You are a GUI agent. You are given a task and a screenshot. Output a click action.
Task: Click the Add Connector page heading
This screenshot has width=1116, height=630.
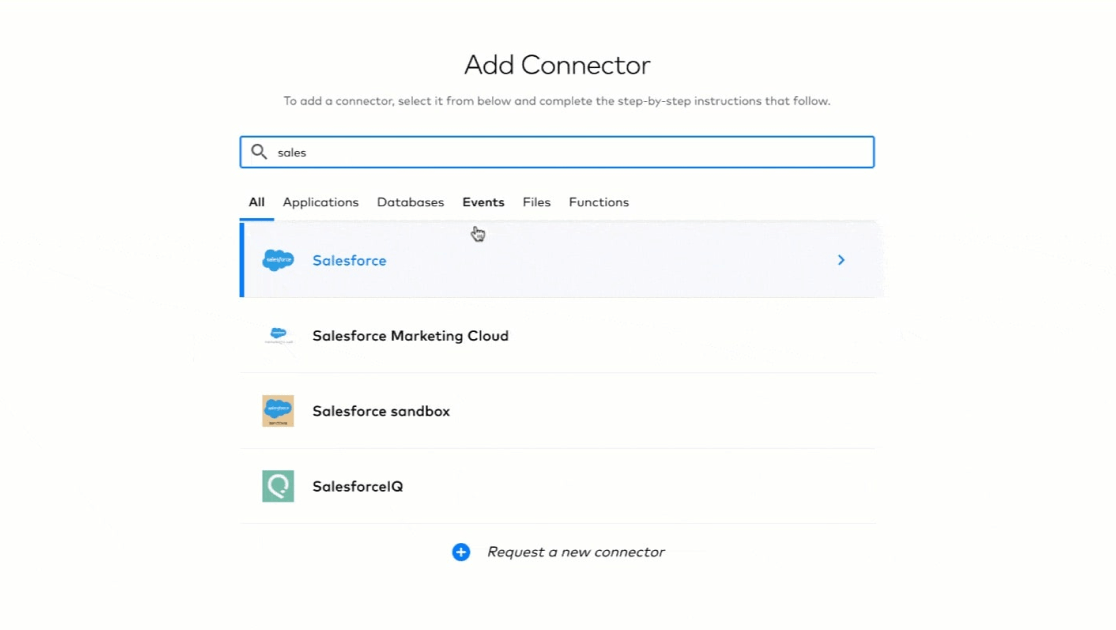[x=557, y=65]
